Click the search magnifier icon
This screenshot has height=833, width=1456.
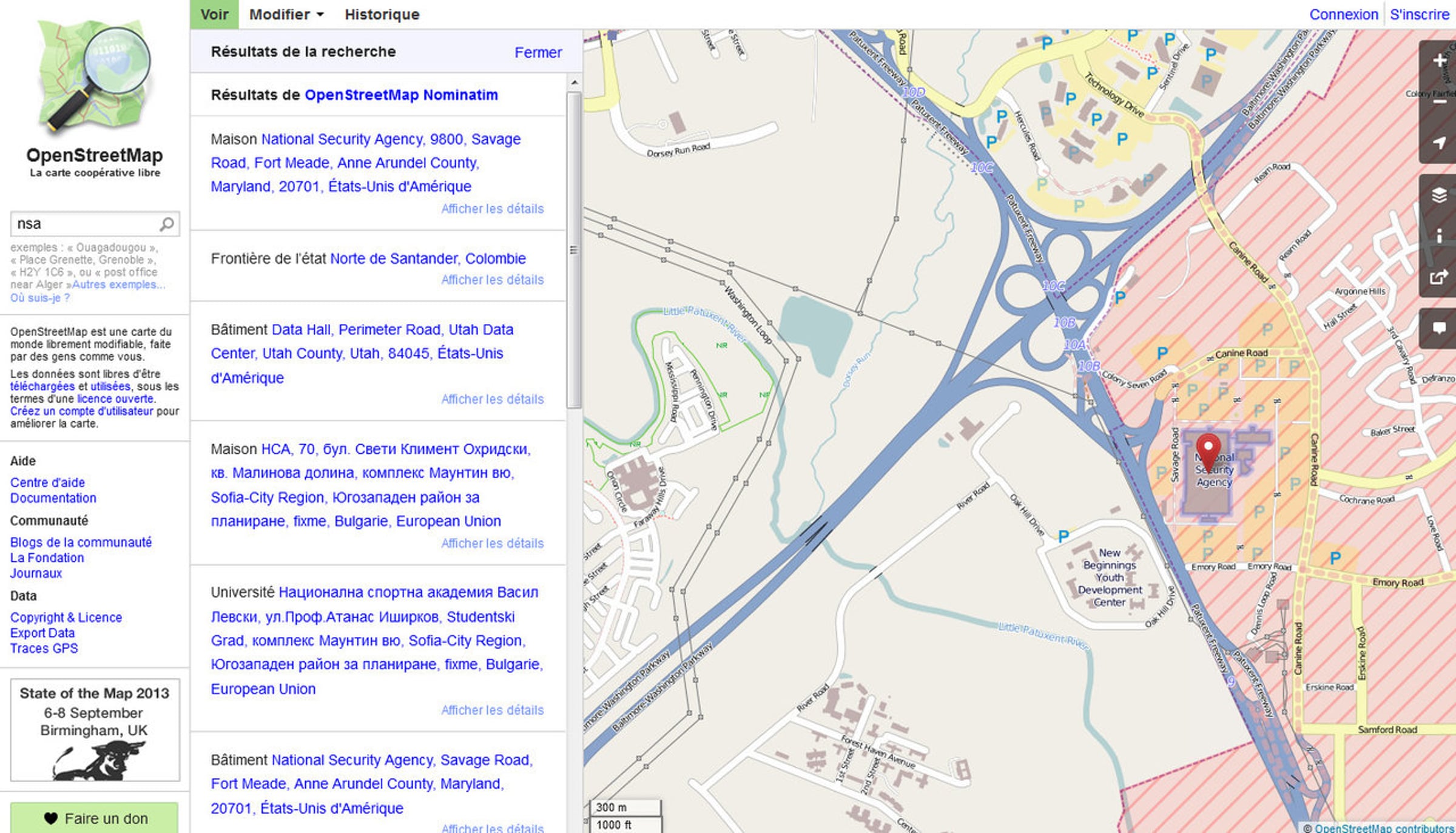166,224
